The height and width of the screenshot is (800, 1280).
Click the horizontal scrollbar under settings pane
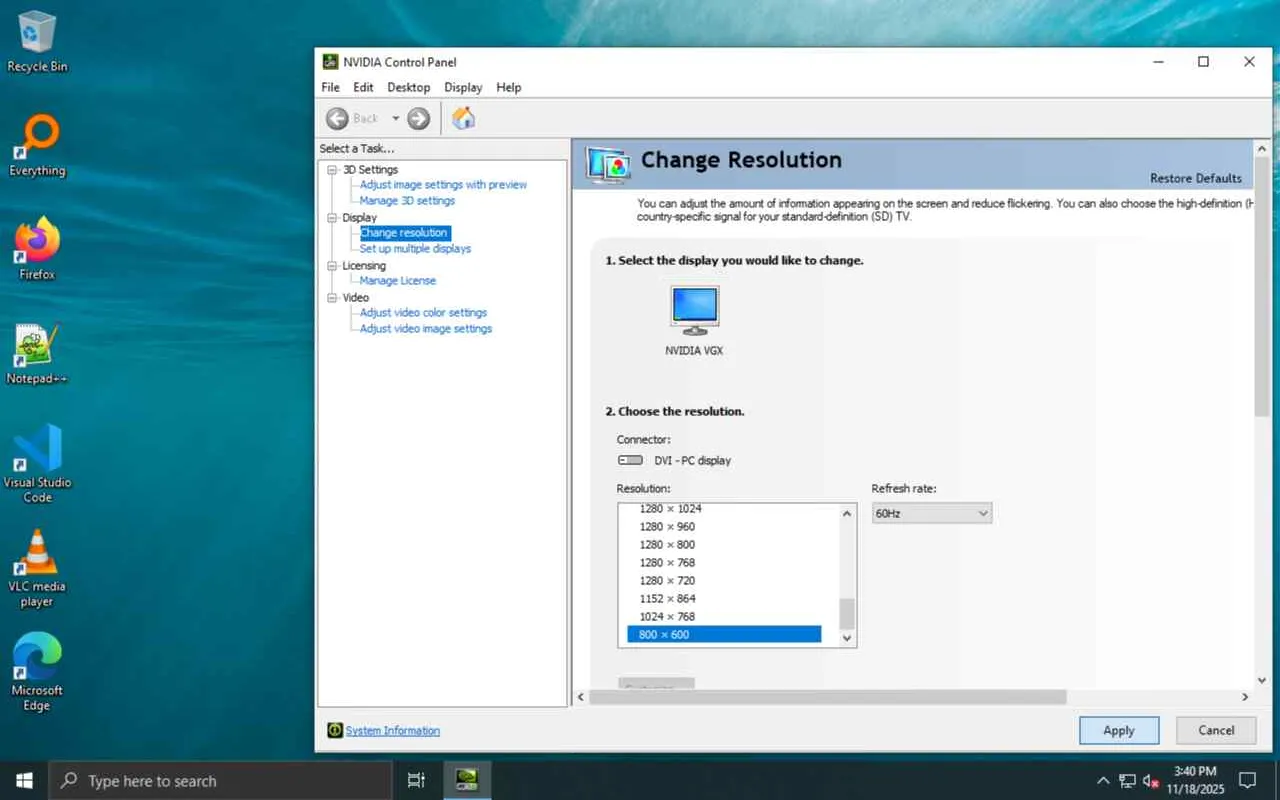click(828, 697)
